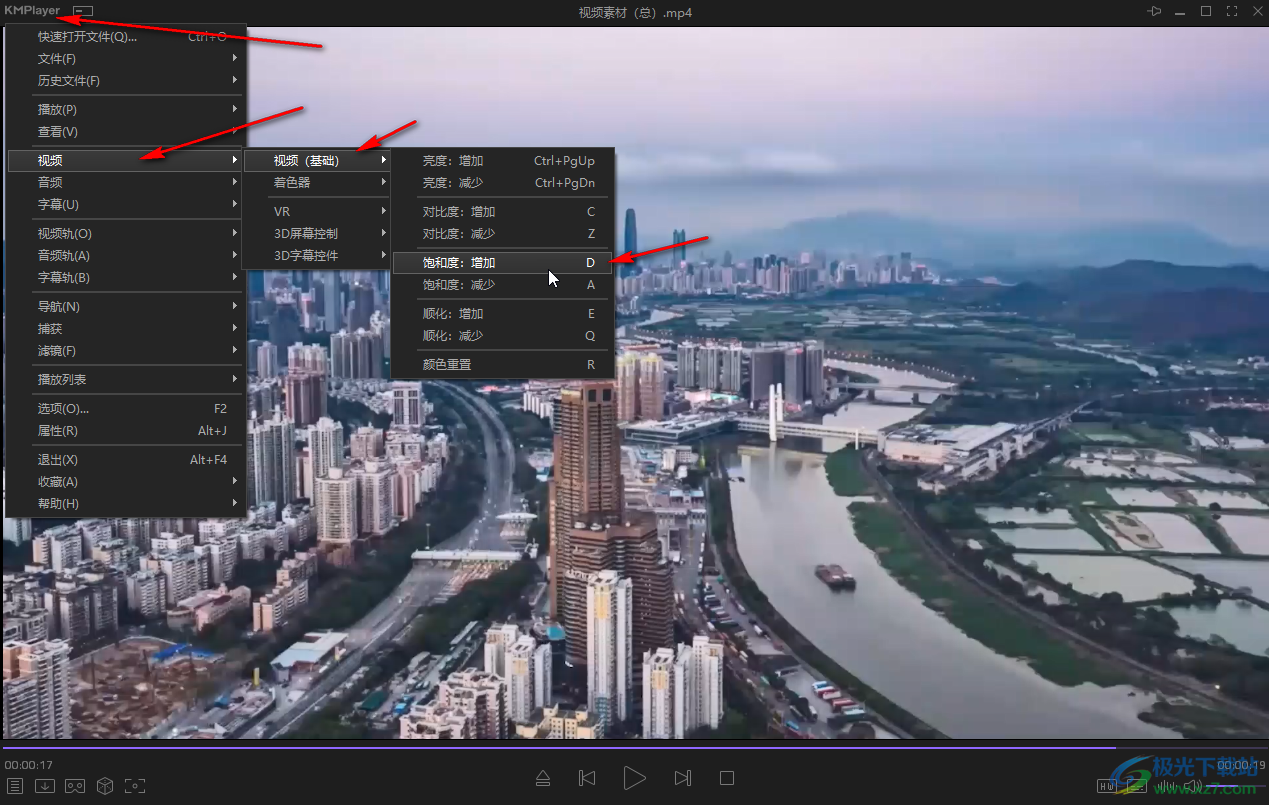Expand the 字幕轨(B) submenu
Image resolution: width=1269 pixels, height=805 pixels.
tap(126, 277)
